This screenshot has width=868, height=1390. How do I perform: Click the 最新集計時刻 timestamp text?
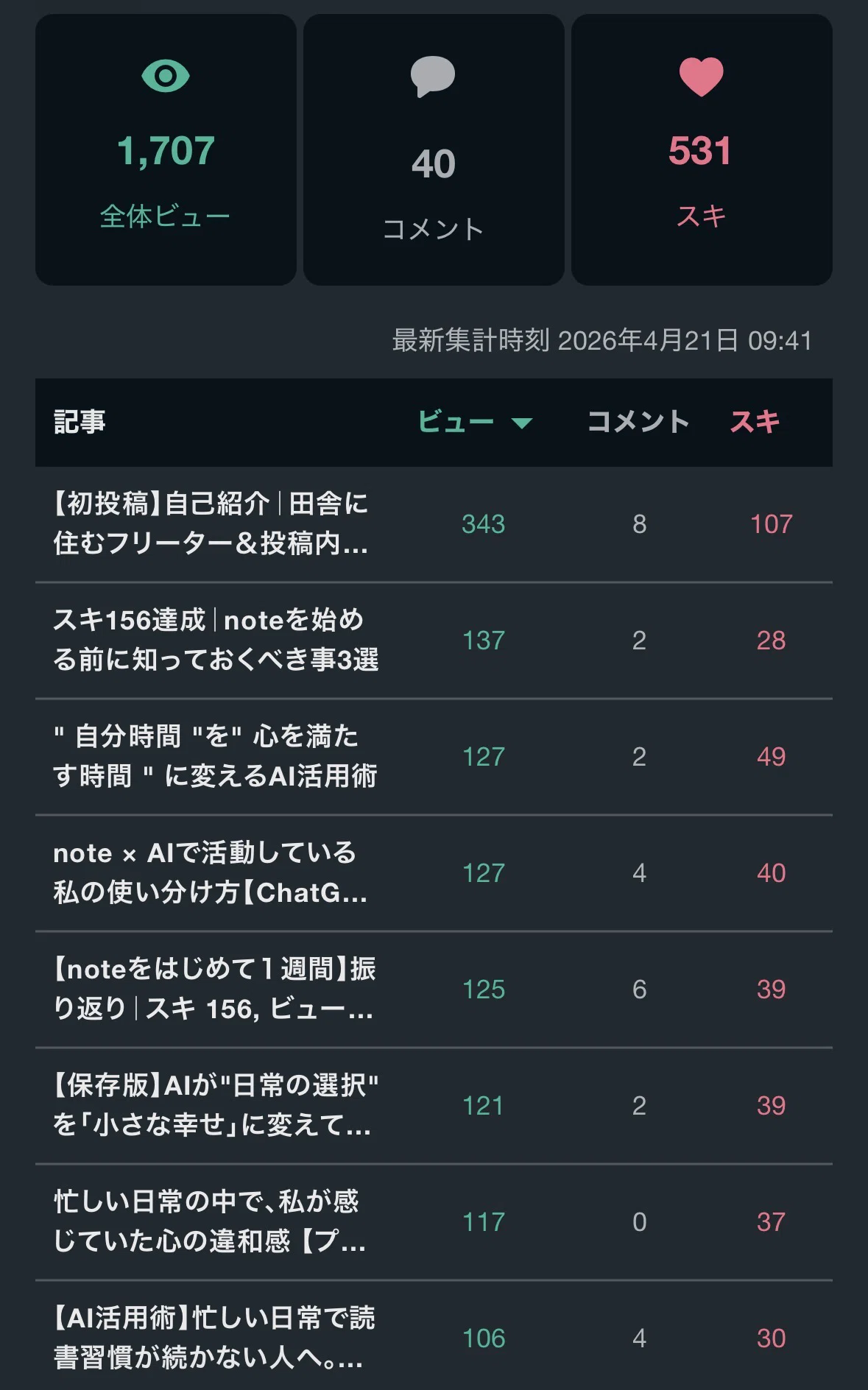click(x=602, y=340)
